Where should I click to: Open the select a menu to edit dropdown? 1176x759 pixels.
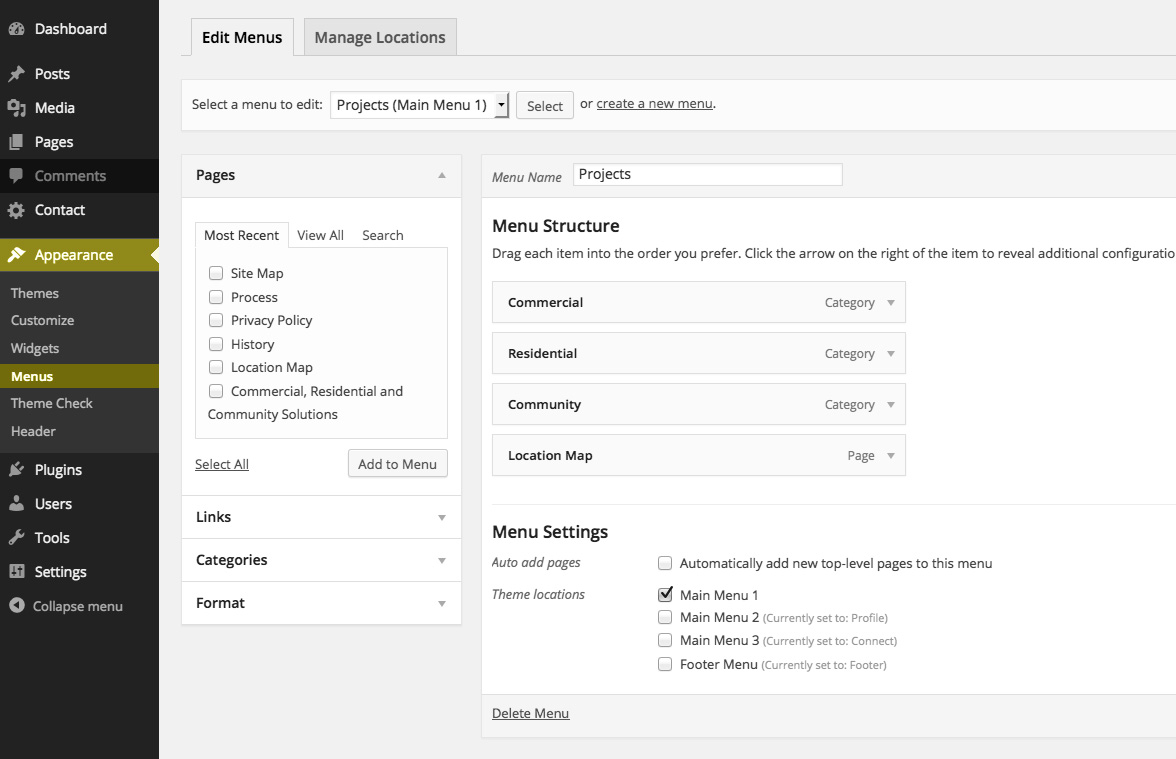click(x=420, y=105)
